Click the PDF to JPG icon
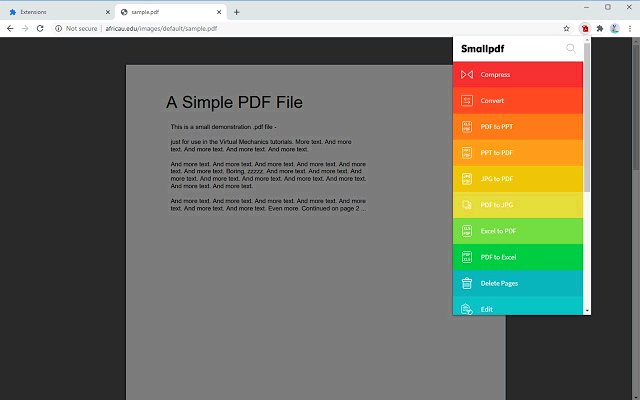 click(467, 205)
